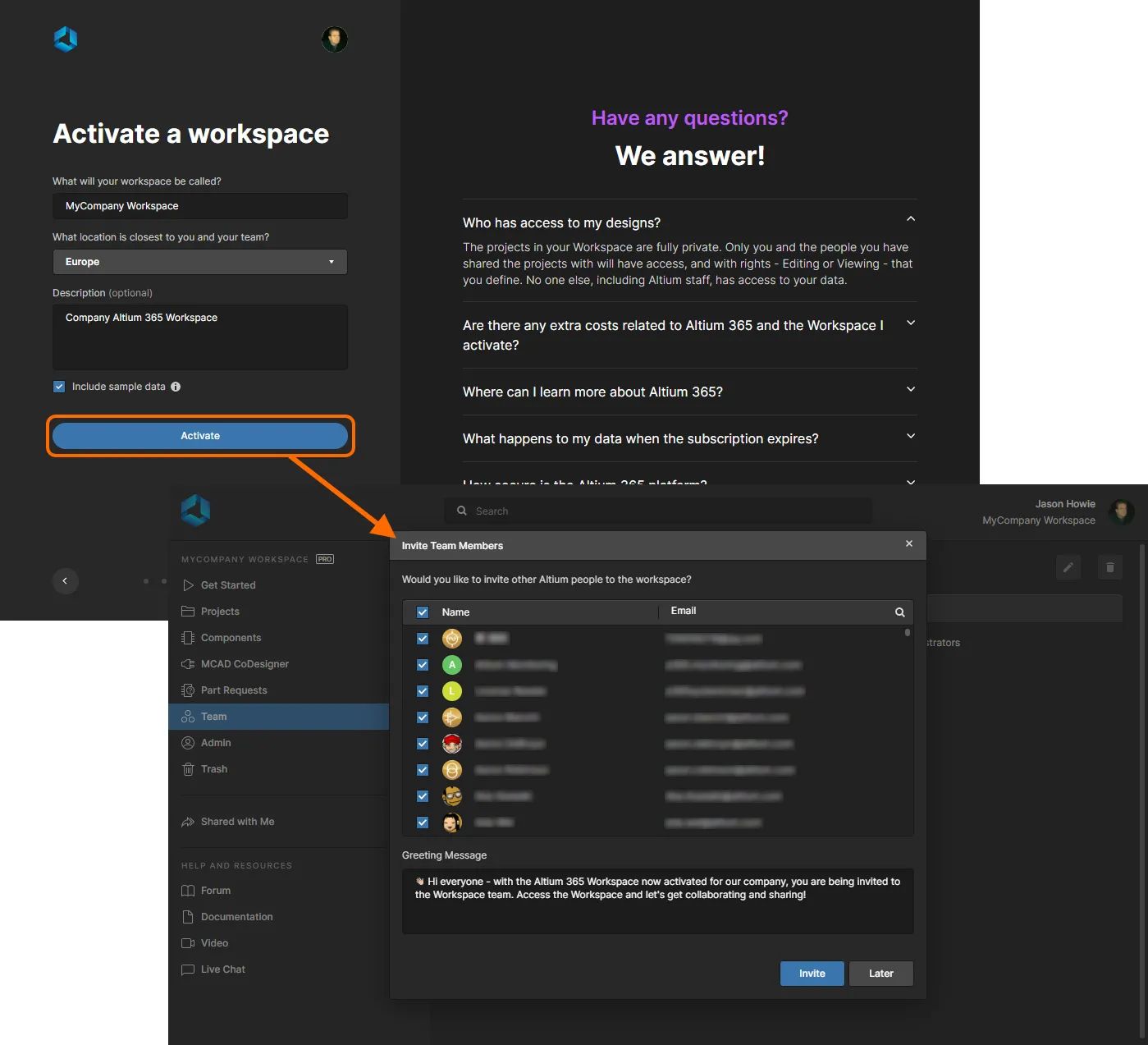Toggle the Include sample data checkbox
This screenshot has width=1148, height=1045.
tap(59, 387)
